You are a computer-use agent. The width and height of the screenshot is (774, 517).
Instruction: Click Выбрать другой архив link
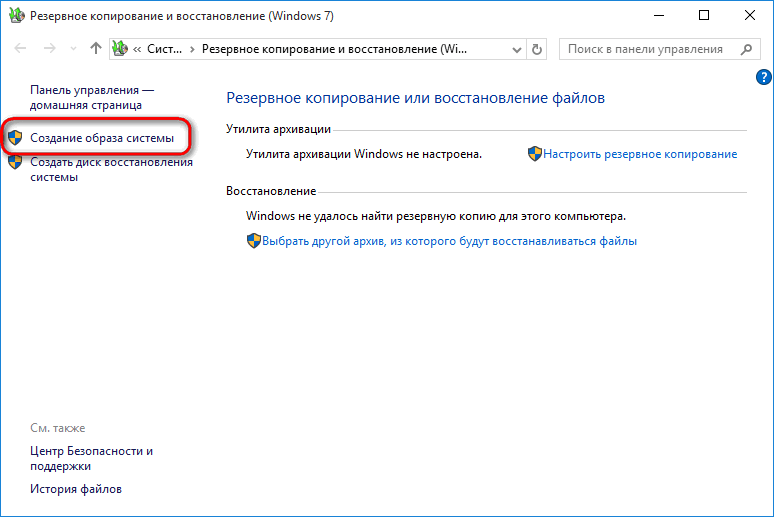pyautogui.click(x=449, y=241)
